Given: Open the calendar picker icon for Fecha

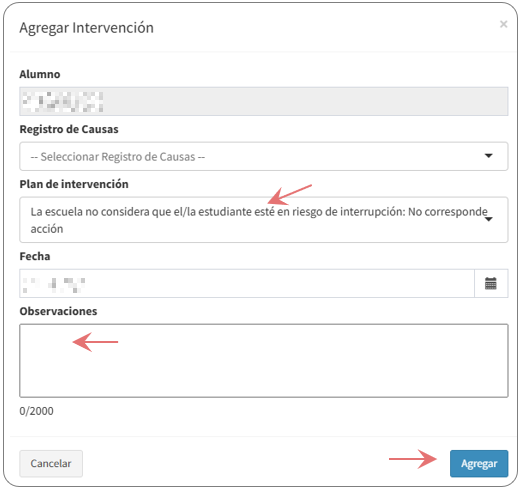Looking at the screenshot, I should click(x=491, y=283).
